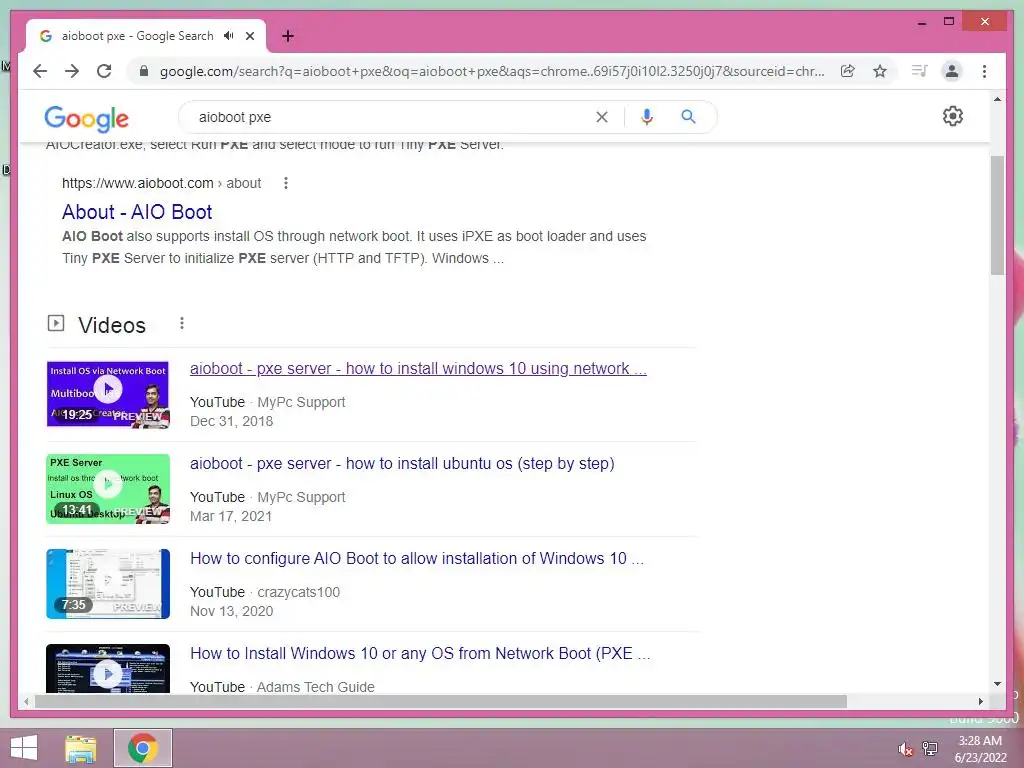Open the configure AIO Boot Windows 10 video link

[417, 558]
